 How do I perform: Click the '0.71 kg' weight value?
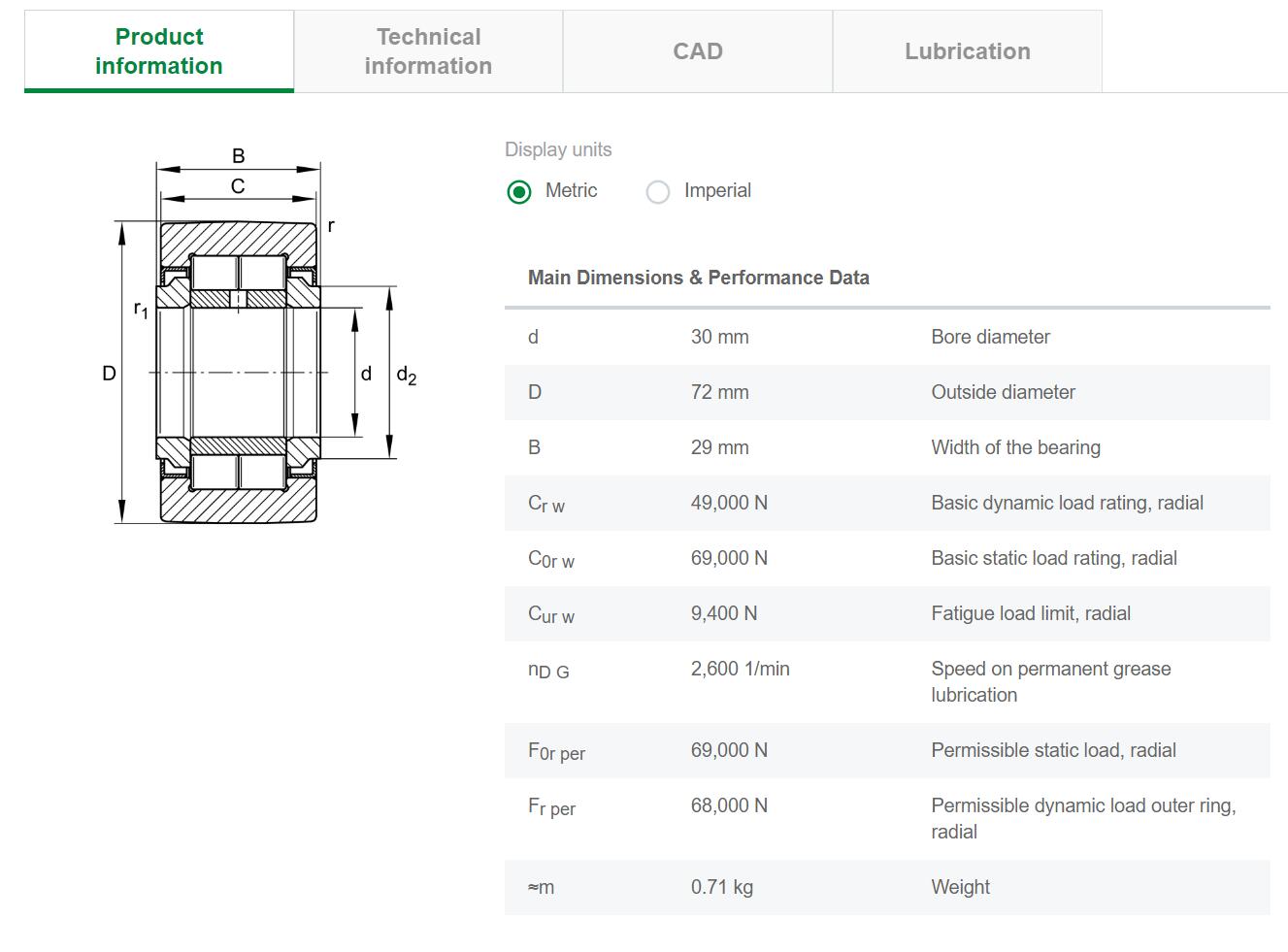coord(722,887)
